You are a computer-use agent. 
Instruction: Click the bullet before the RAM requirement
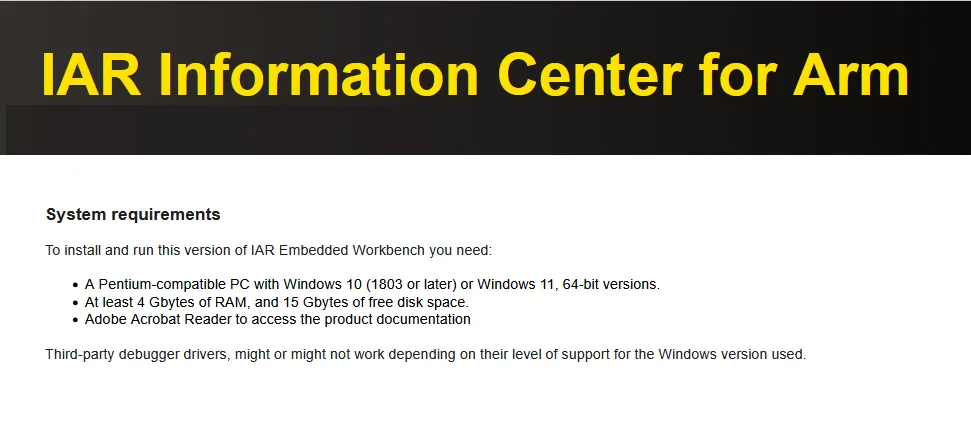[x=75, y=302]
